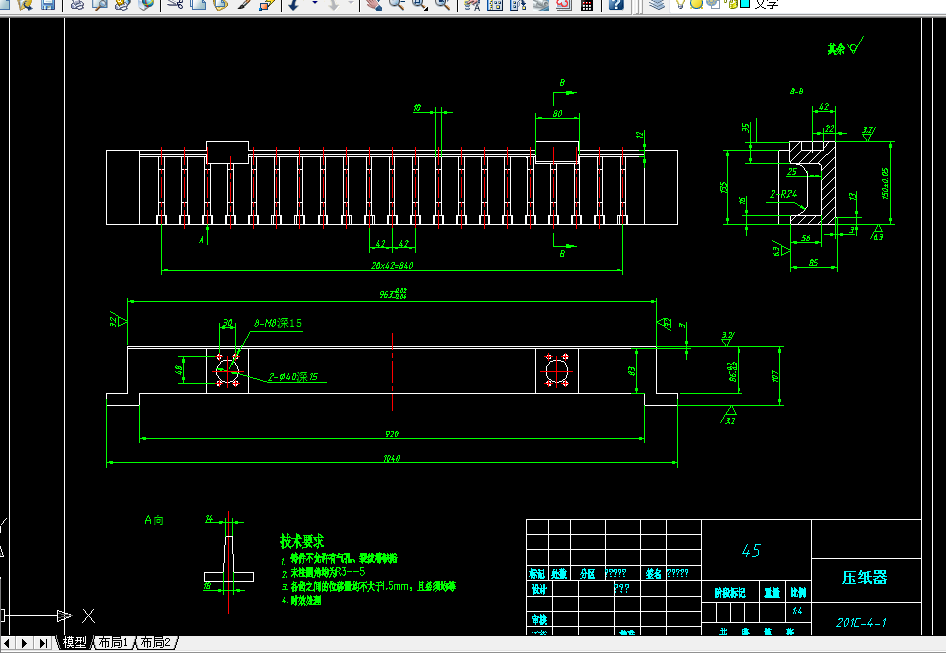
Task: Click the next tab arrow button
Action: pos(25,643)
